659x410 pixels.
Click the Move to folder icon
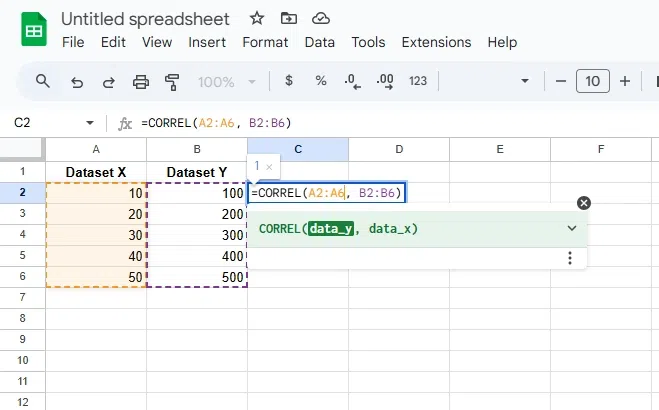pos(289,19)
